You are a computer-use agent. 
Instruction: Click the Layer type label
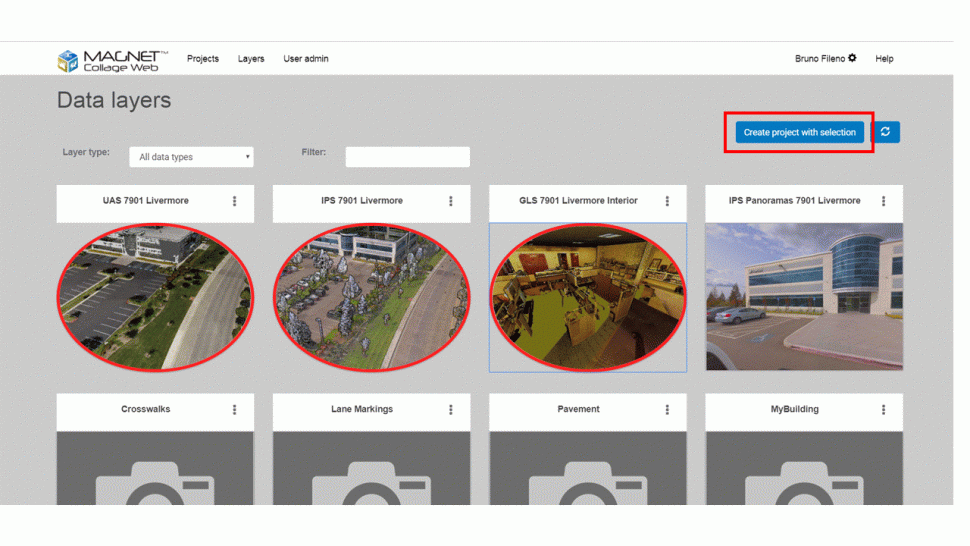point(86,152)
